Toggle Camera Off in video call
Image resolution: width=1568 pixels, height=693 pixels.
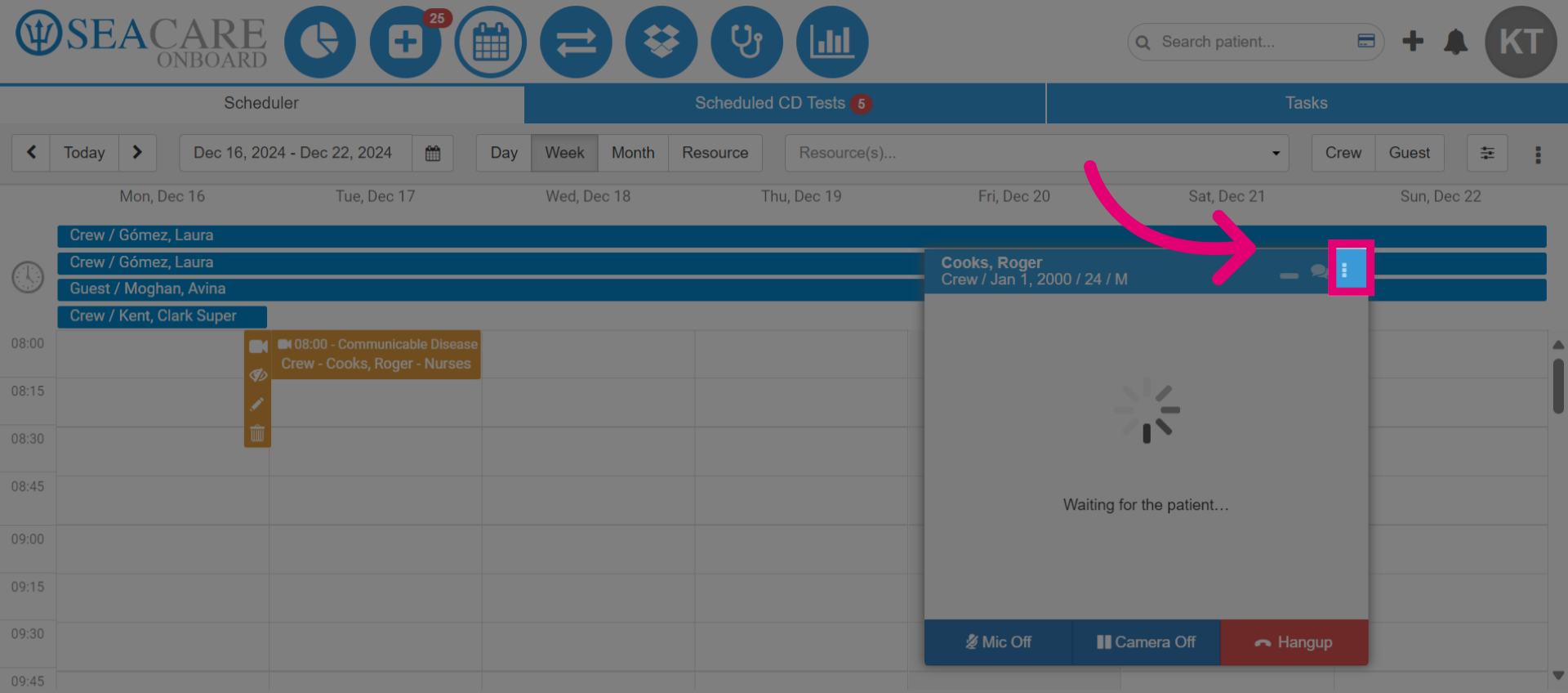[x=1146, y=642]
